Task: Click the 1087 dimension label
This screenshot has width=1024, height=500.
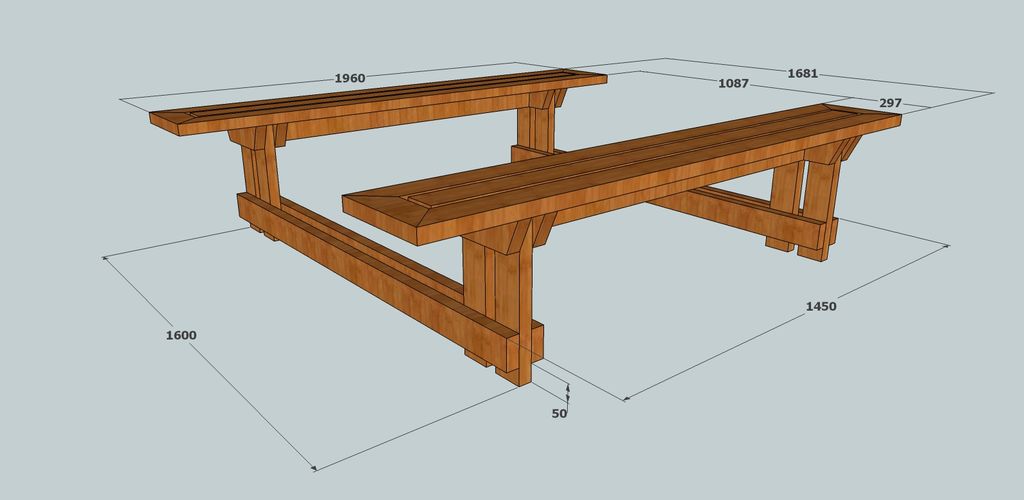Action: click(733, 84)
